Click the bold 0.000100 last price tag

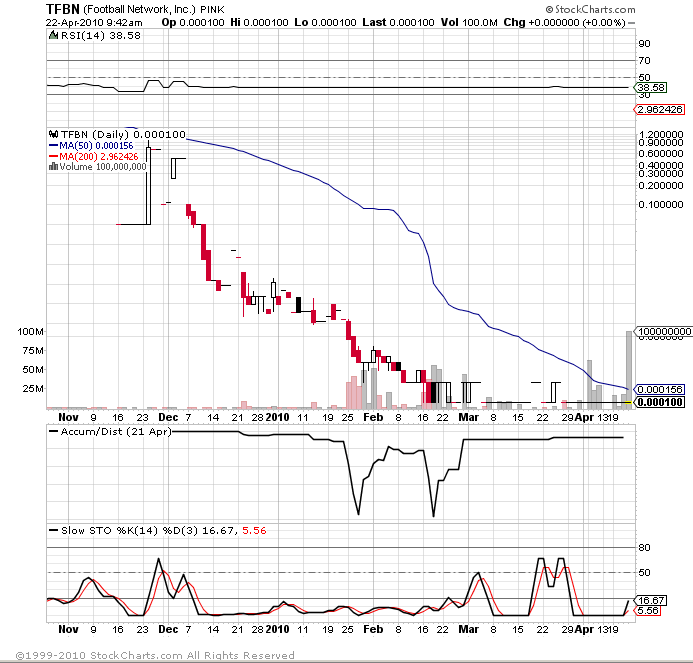659,402
